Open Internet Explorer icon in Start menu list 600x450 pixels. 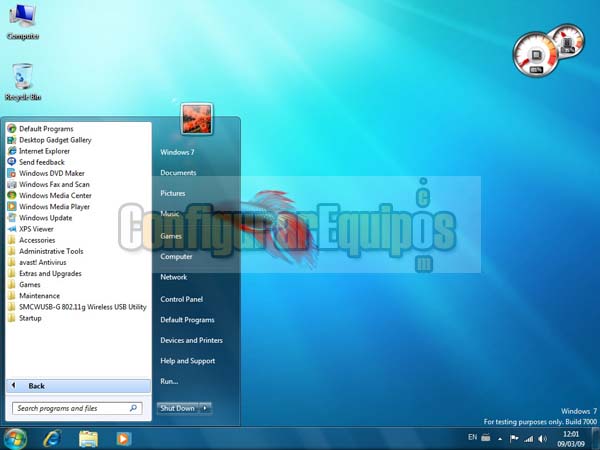pos(12,151)
